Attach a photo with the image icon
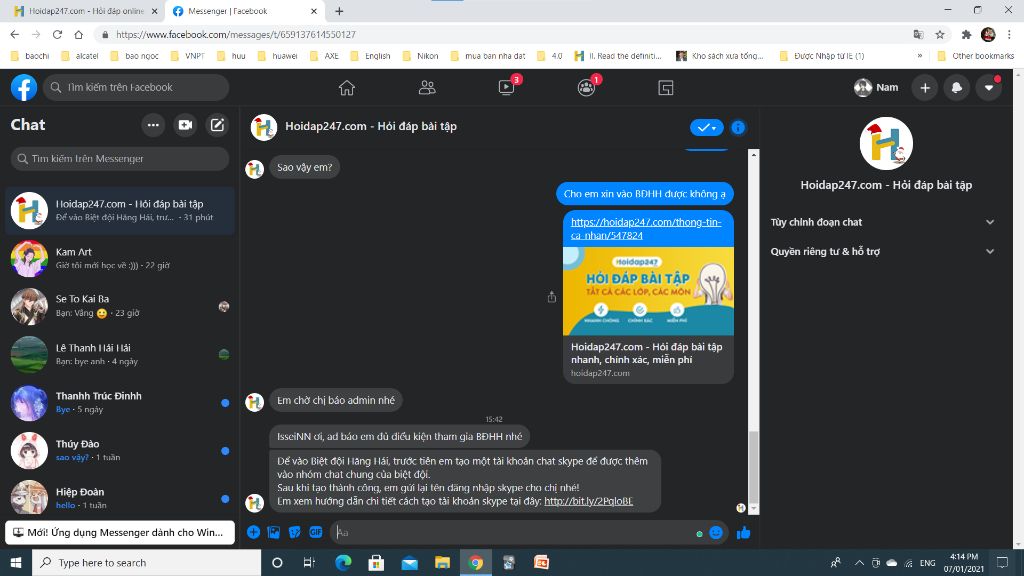 274,532
